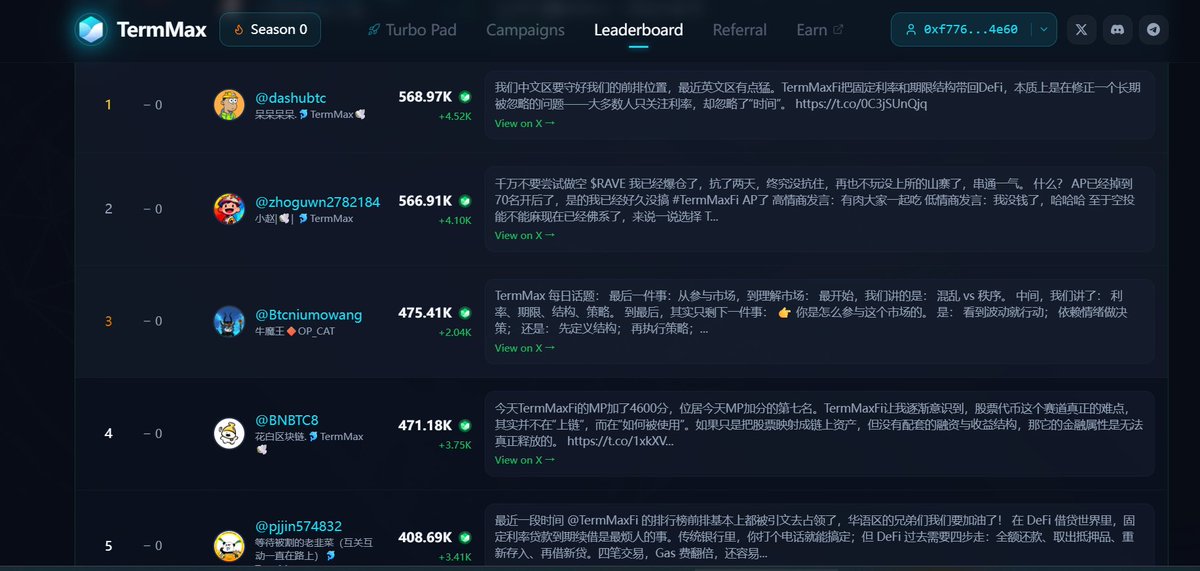Open @zhoguwn2782184 avatar image
This screenshot has height=571, width=1200.
click(x=229, y=209)
